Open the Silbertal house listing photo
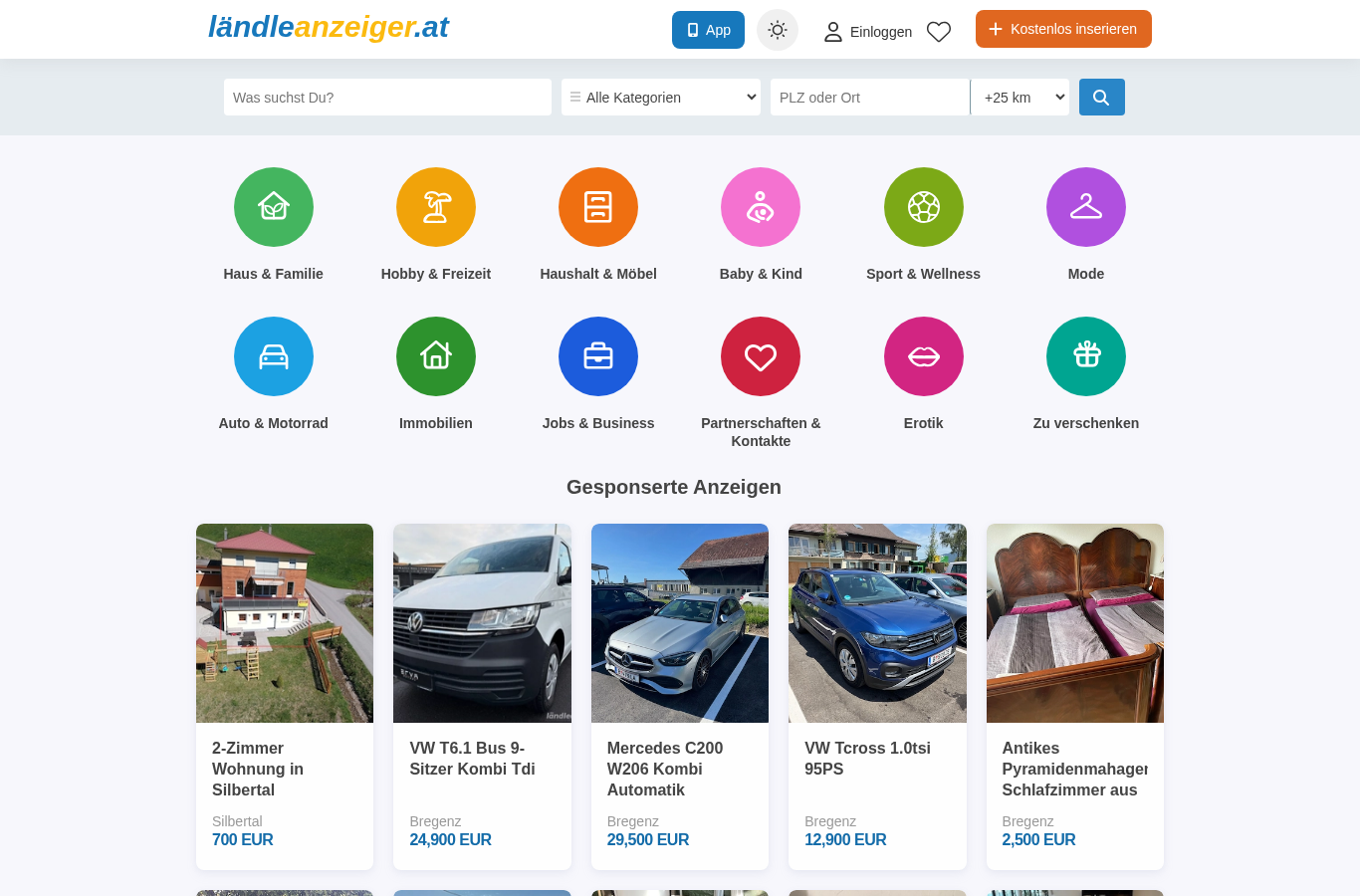The width and height of the screenshot is (1360, 896). pos(285,623)
